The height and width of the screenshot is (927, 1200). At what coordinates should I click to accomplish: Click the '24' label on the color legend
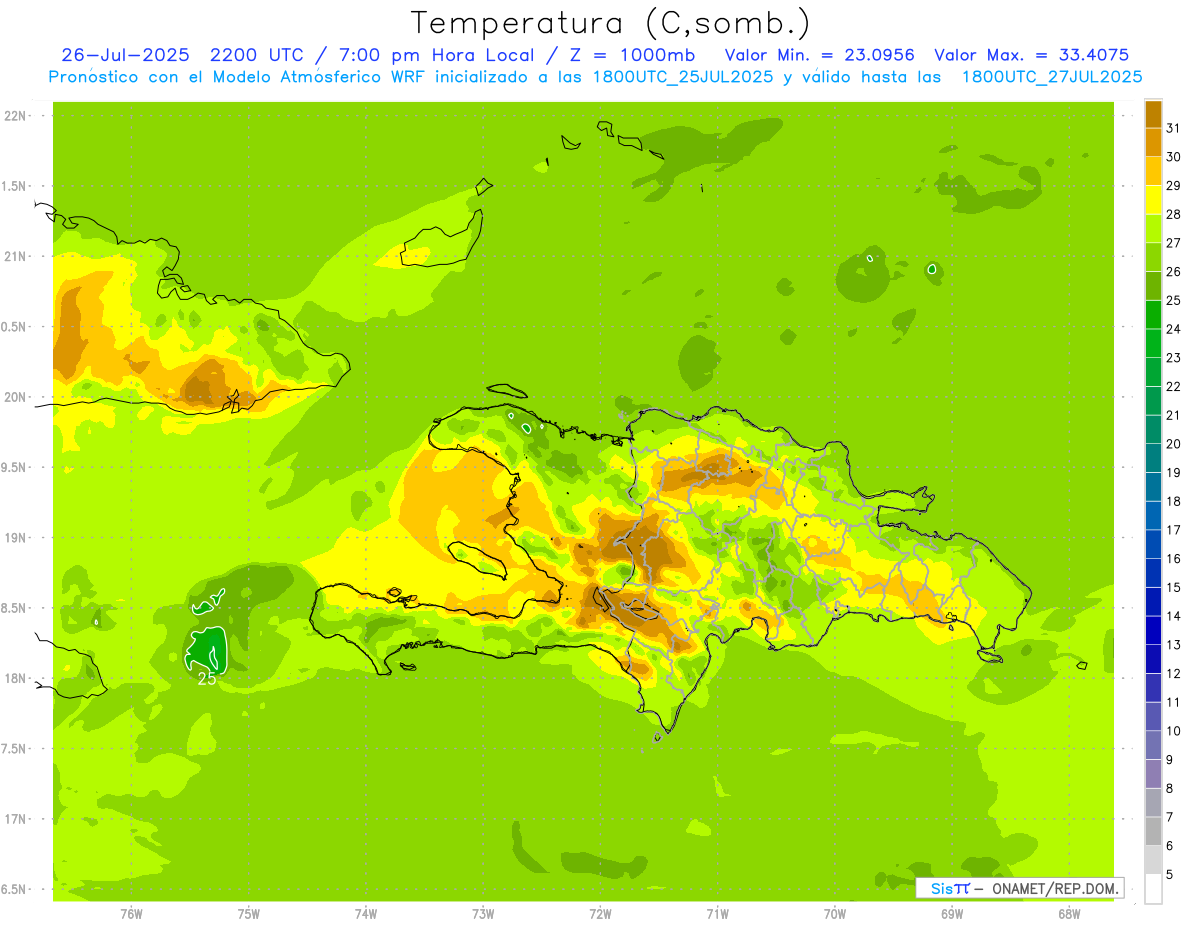[1173, 329]
